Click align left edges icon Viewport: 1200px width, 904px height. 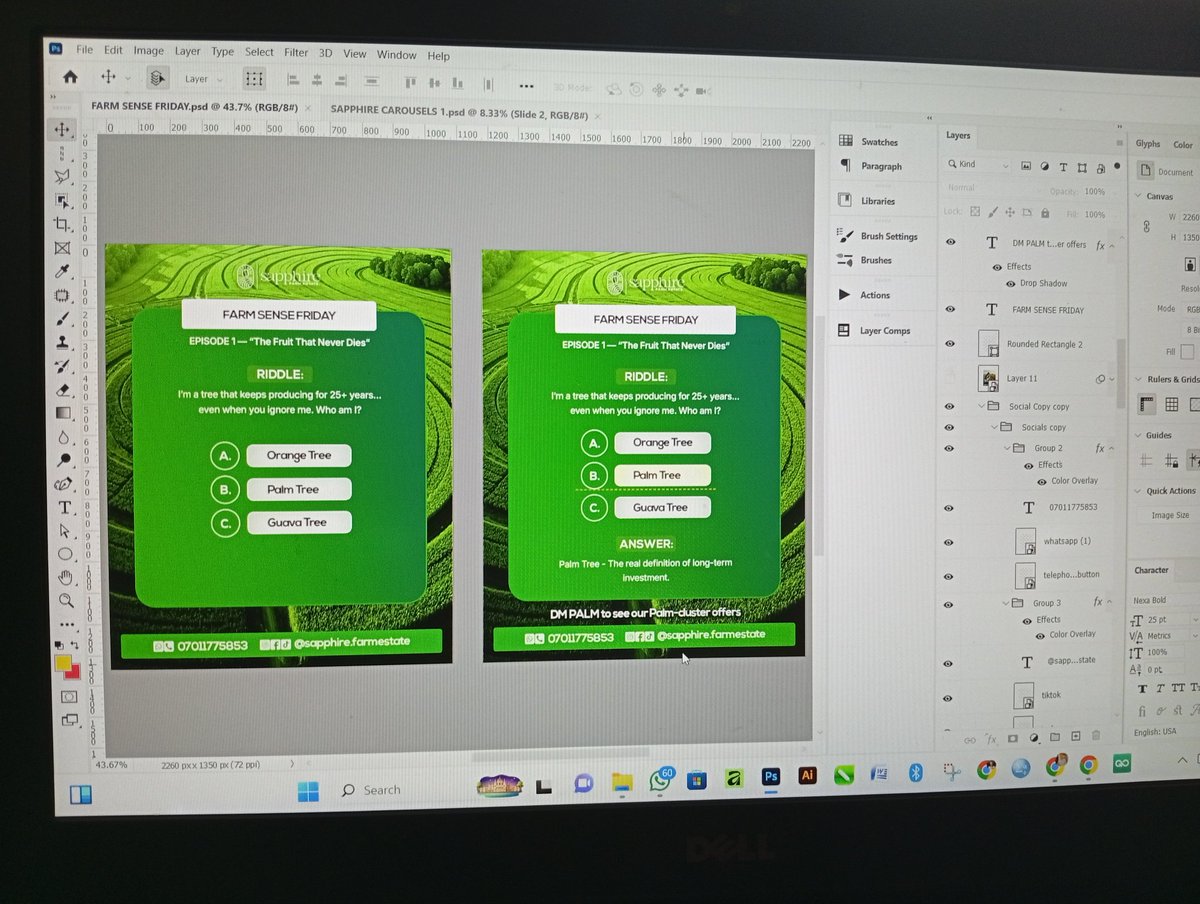(x=294, y=80)
